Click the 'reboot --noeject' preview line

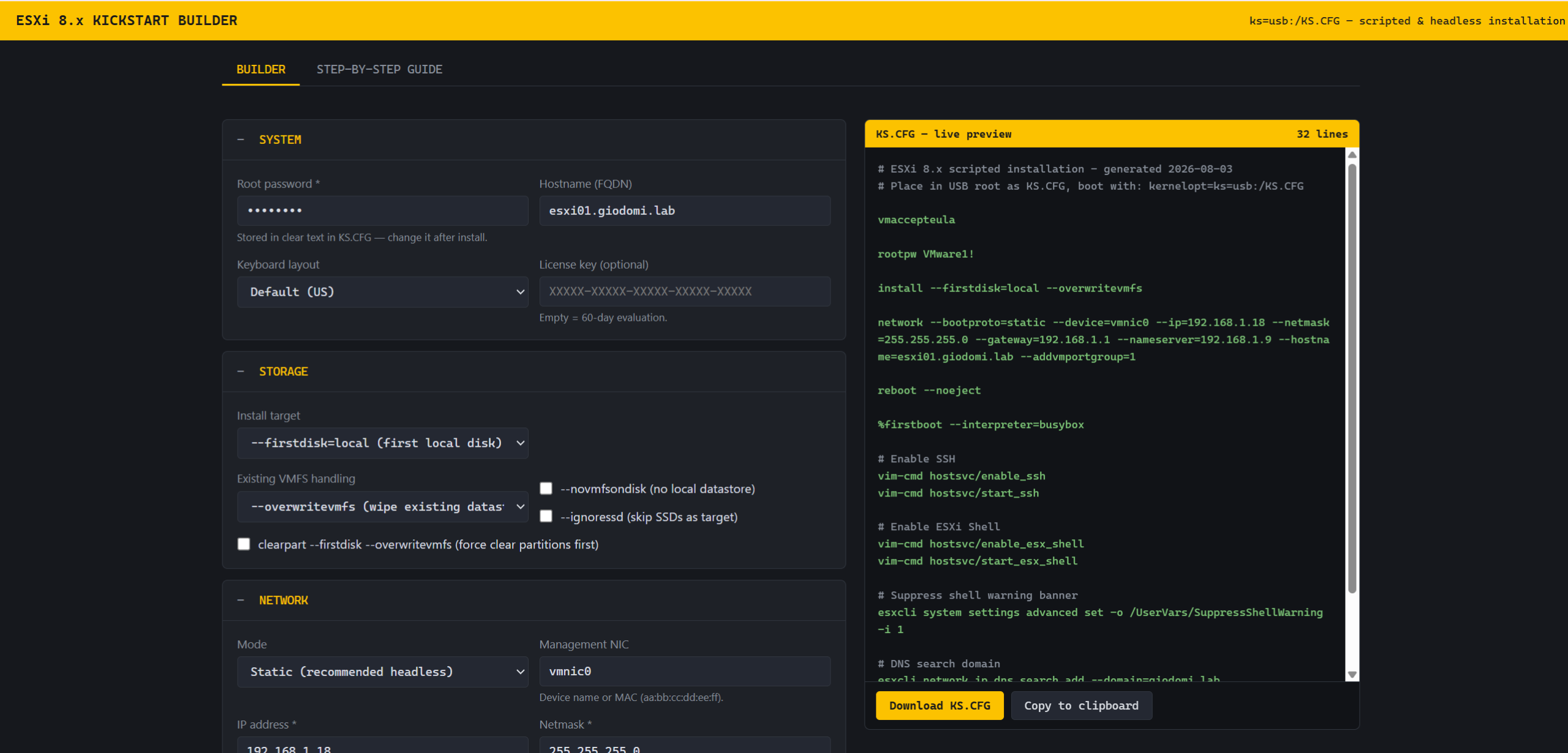click(929, 391)
